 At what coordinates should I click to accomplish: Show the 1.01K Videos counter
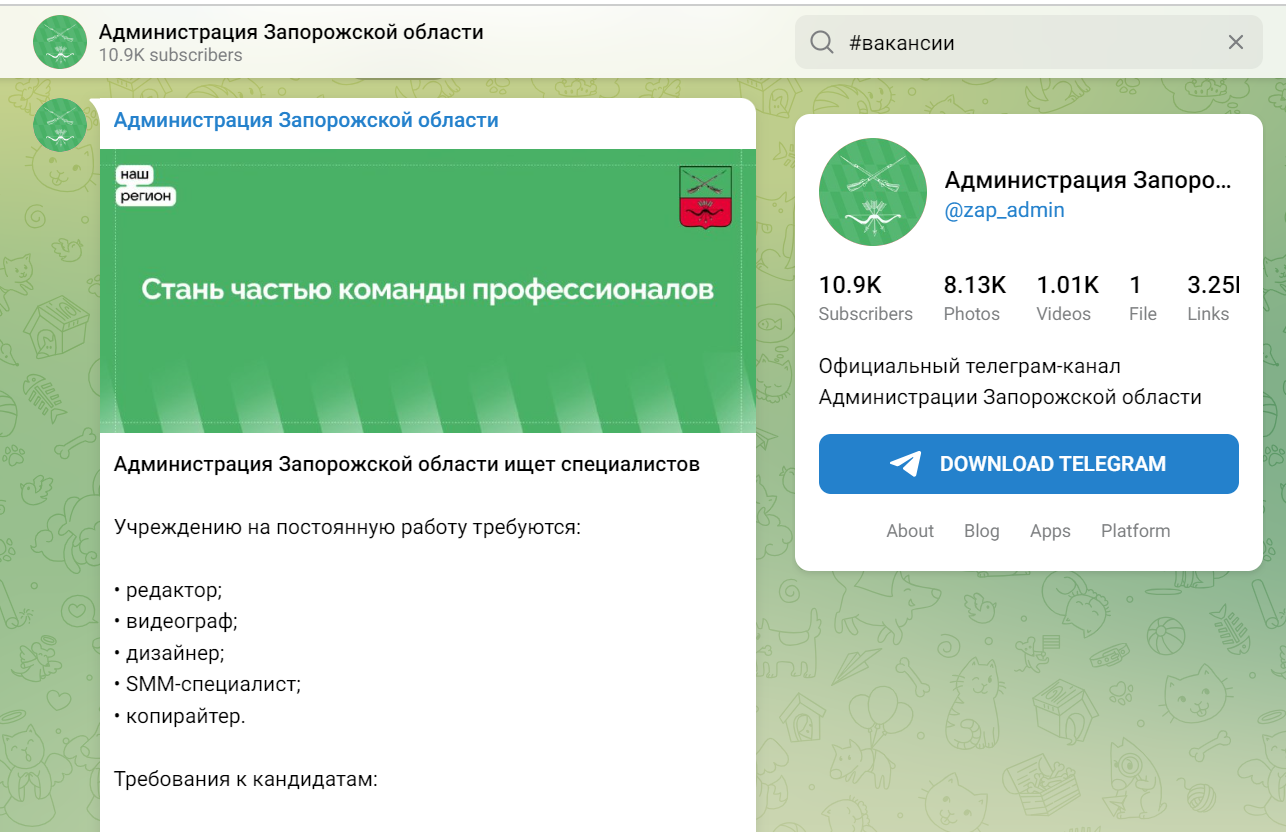click(x=1066, y=299)
